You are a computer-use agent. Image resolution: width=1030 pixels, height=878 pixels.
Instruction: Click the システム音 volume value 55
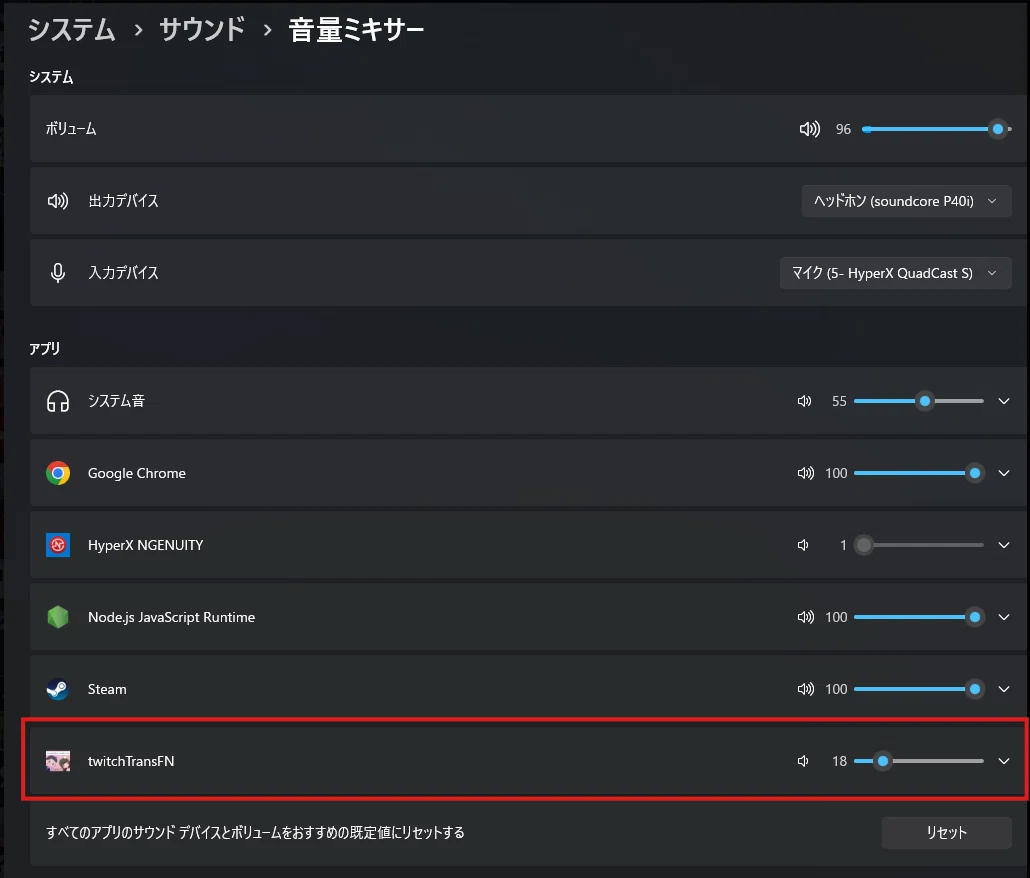[x=840, y=401]
